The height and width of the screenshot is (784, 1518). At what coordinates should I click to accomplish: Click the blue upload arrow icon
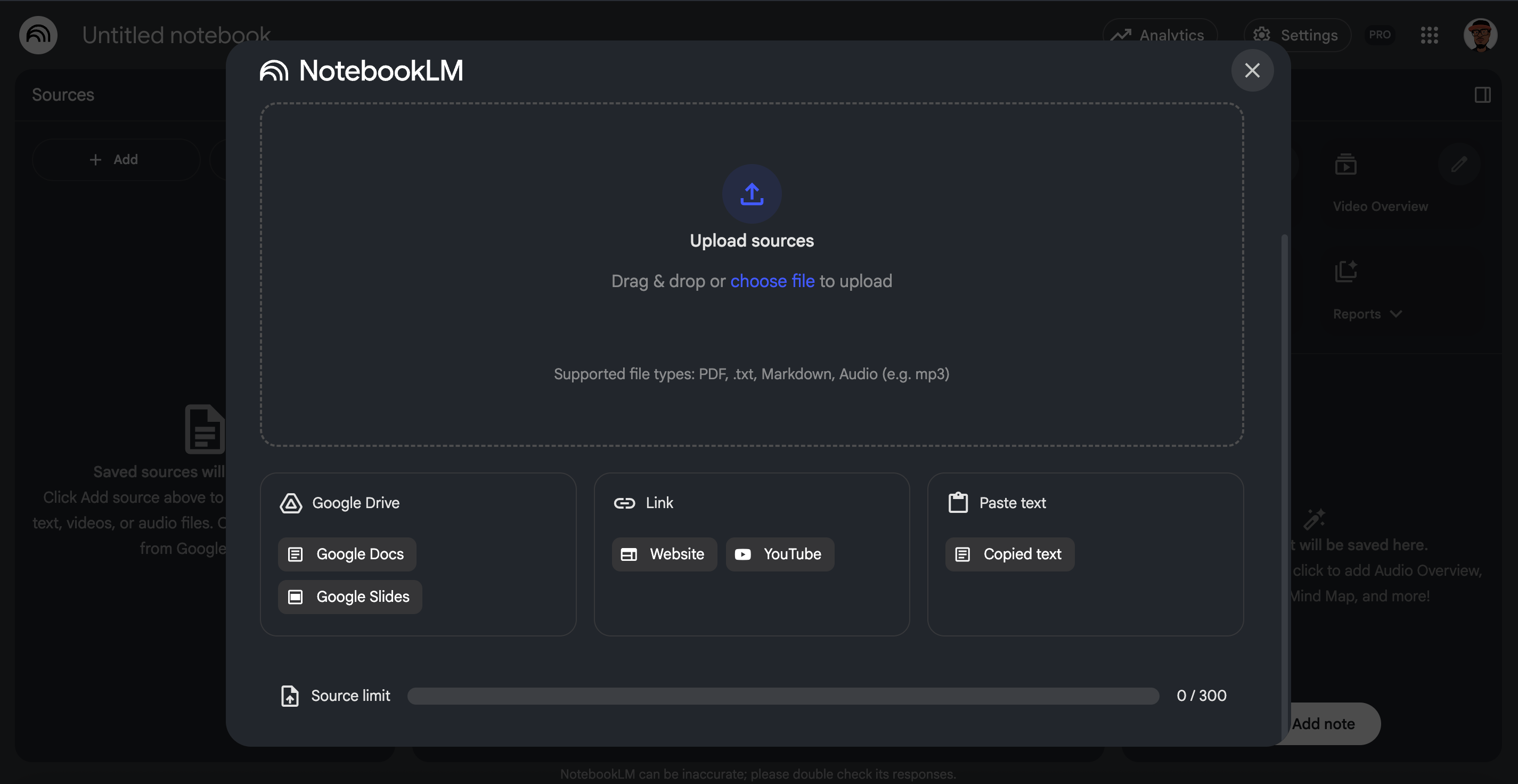[752, 194]
